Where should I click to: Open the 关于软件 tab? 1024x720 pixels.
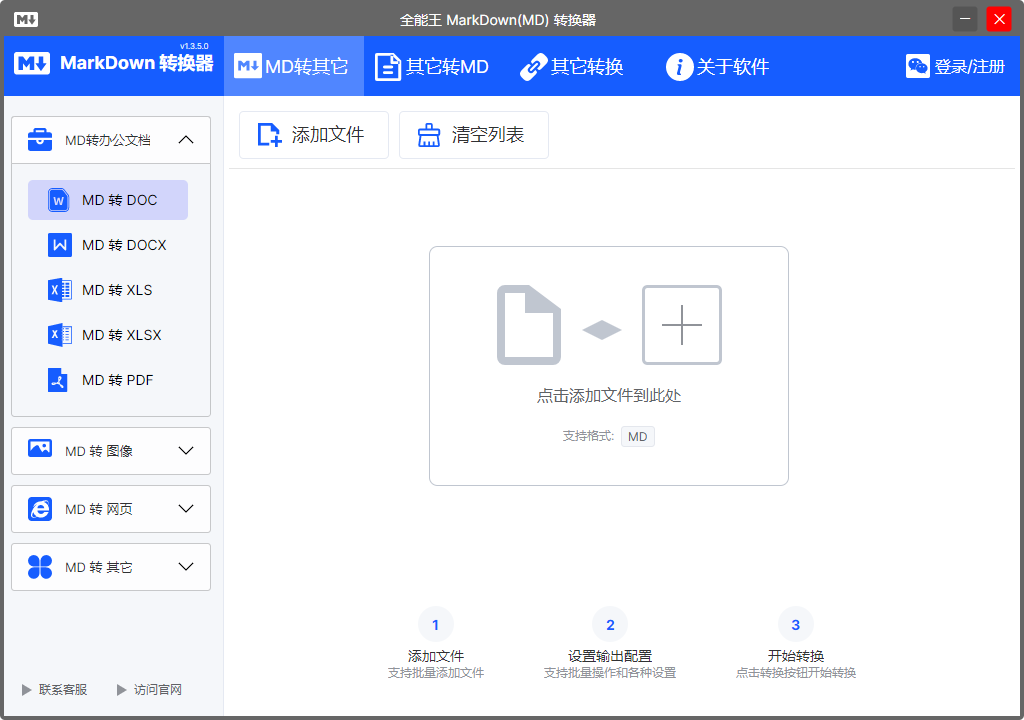pos(717,66)
